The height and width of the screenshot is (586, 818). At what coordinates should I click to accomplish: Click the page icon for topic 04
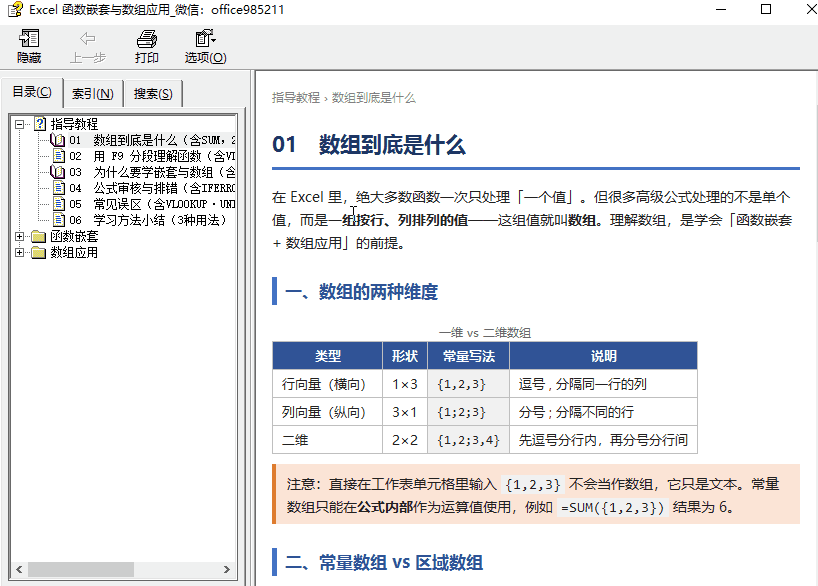[59, 188]
